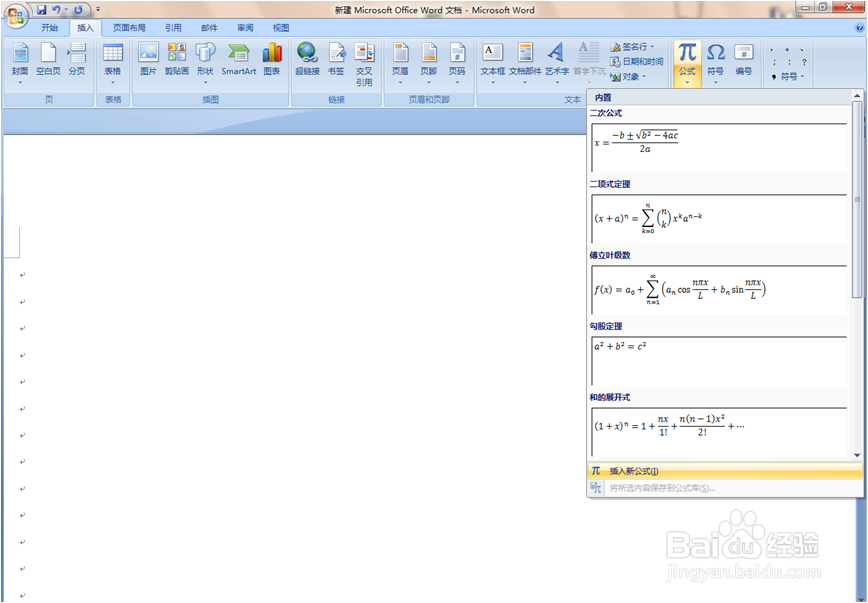Insert the expansion of a sum equation
The height and width of the screenshot is (603, 868).
tap(719, 431)
